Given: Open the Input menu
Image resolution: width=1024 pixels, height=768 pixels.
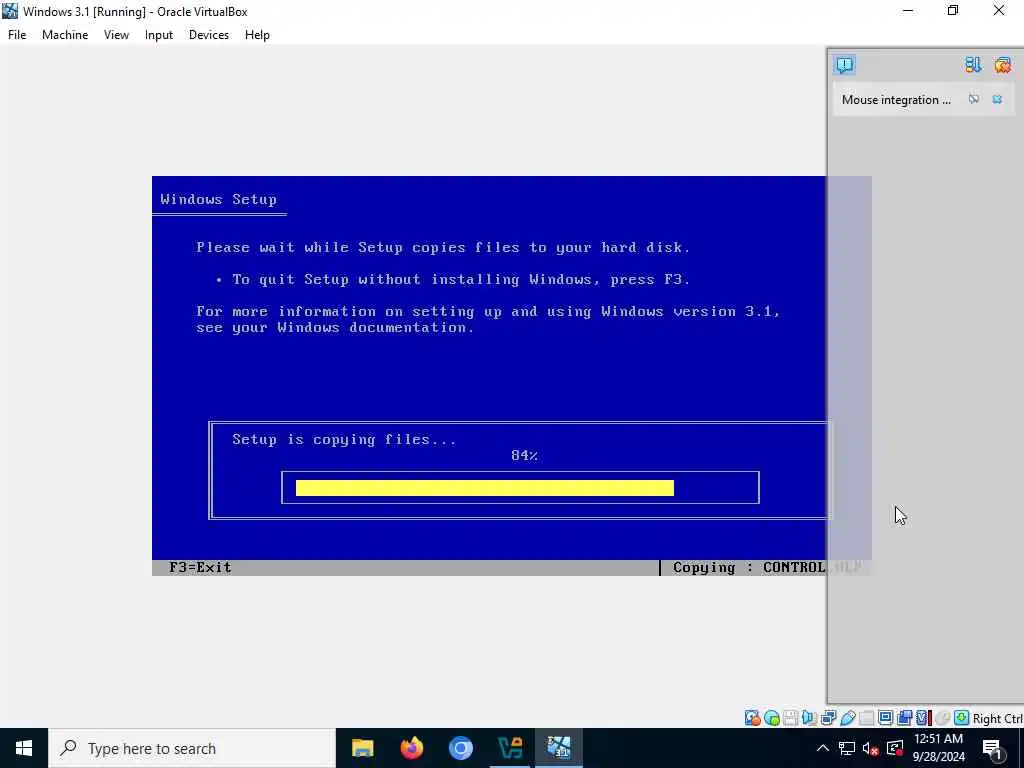Looking at the screenshot, I should click(x=159, y=35).
